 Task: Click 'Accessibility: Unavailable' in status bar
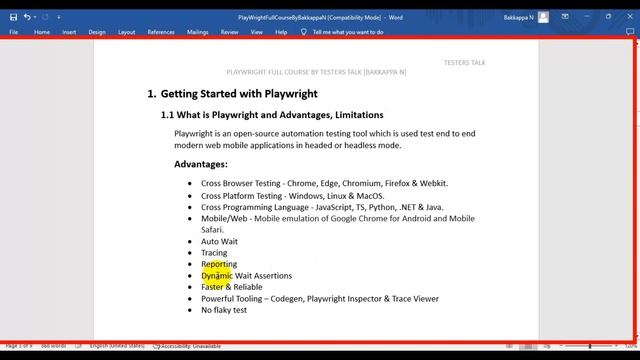point(187,346)
